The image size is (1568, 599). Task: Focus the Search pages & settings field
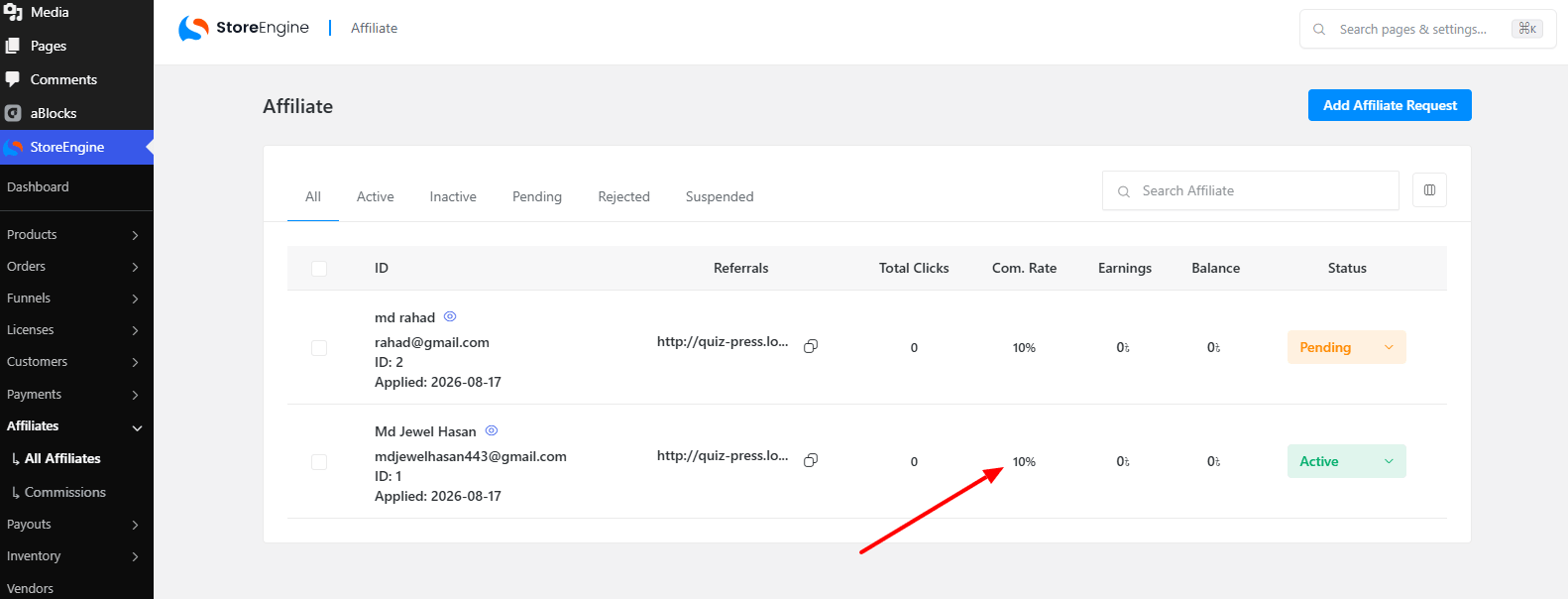point(1427,29)
